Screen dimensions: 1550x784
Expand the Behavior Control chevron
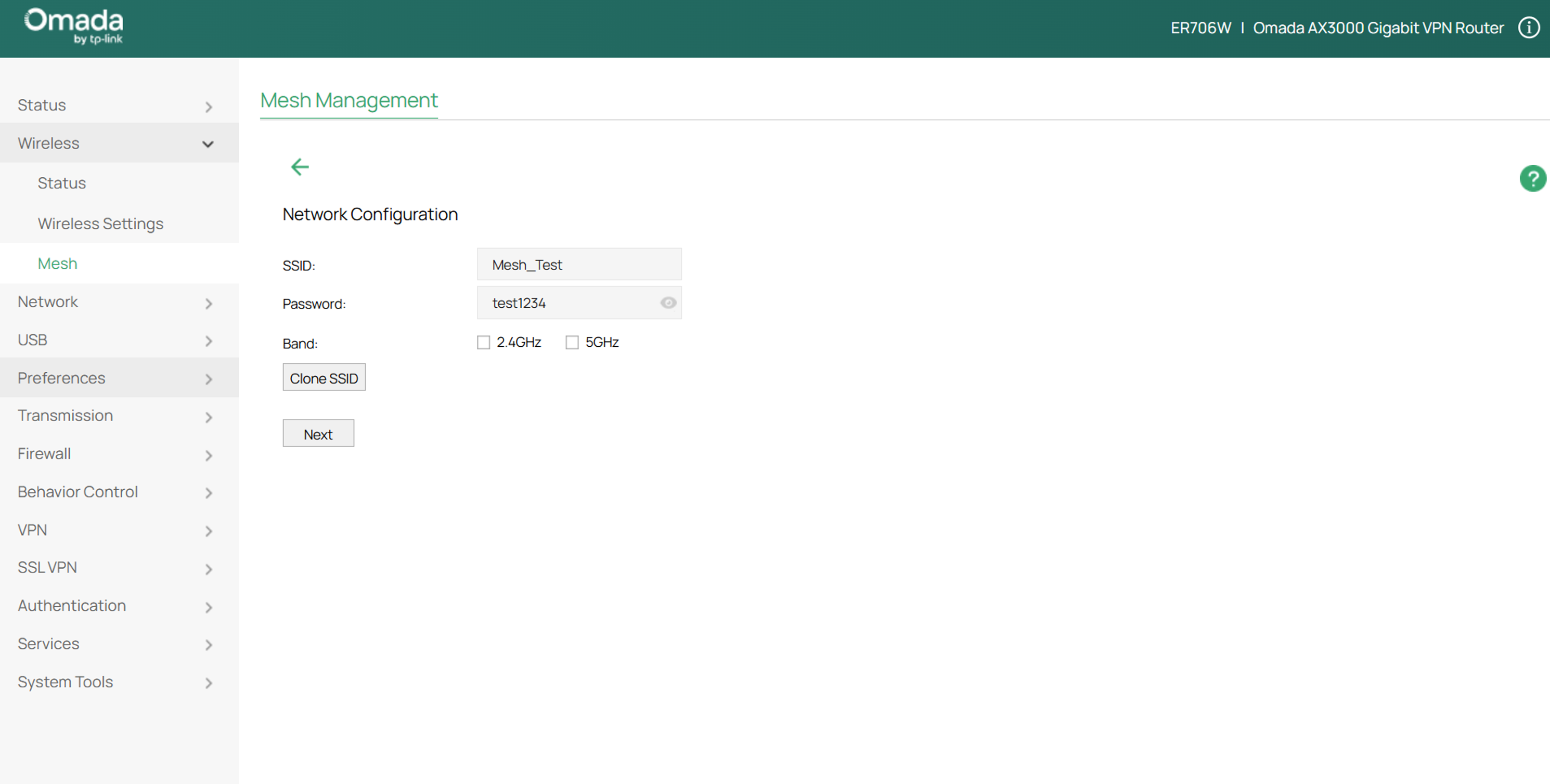point(209,493)
